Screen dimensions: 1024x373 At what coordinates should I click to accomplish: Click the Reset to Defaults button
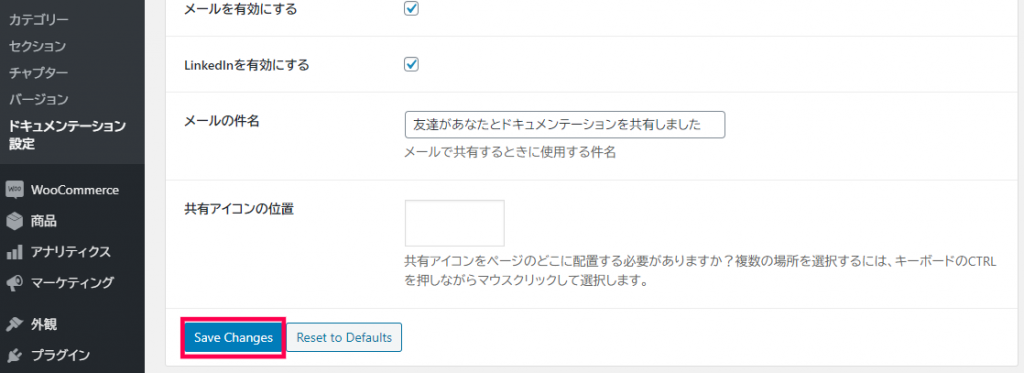pos(344,338)
